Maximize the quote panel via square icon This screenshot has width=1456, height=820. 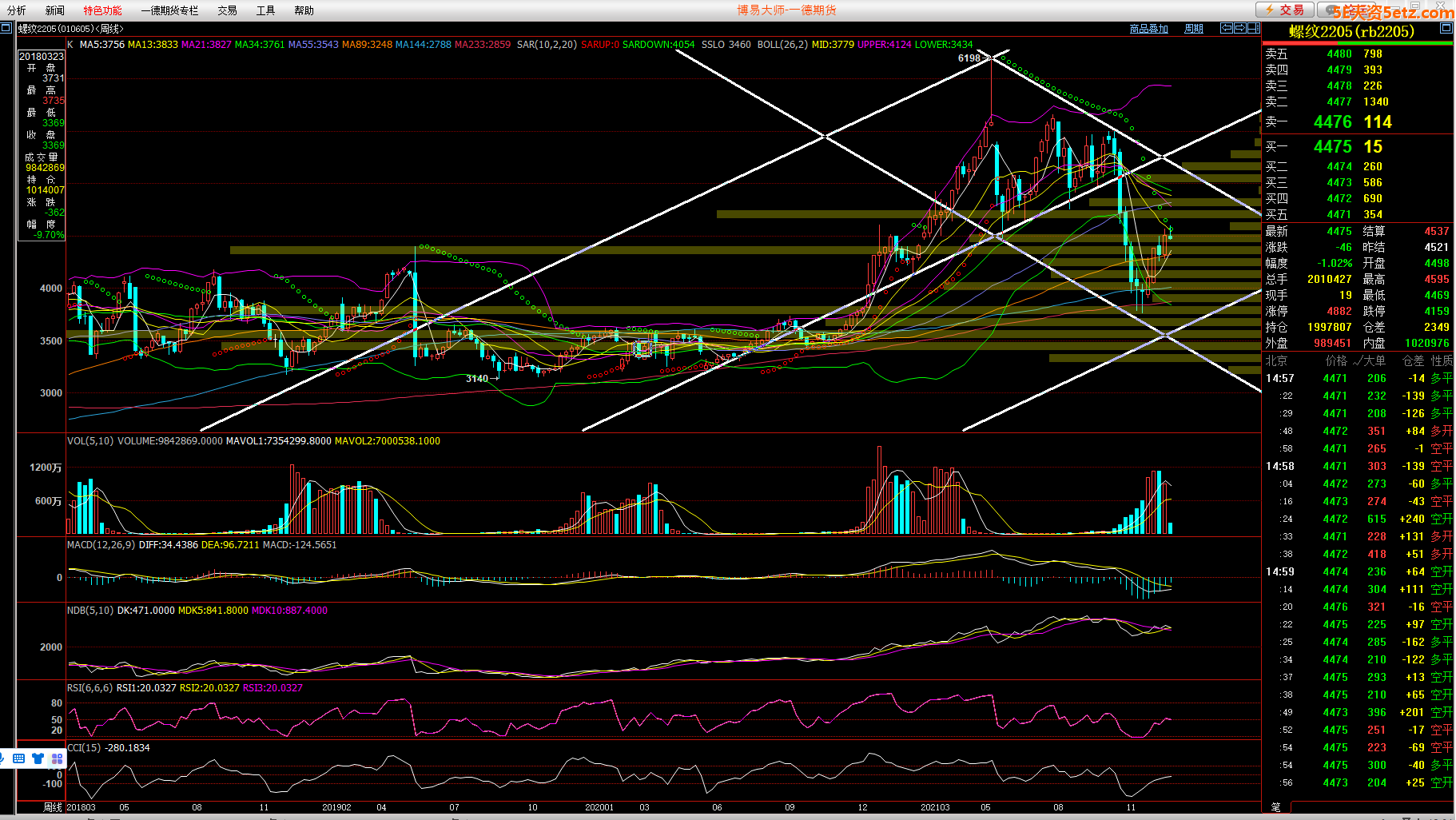[1446, 28]
